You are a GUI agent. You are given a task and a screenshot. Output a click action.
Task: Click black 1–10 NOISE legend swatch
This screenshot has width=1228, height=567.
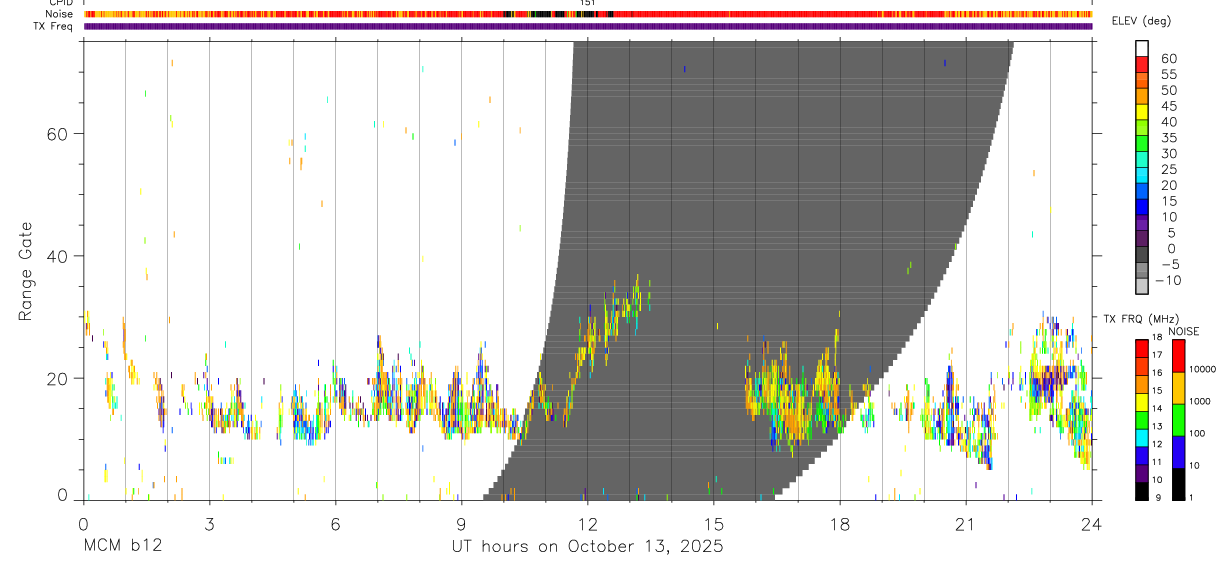(x=1178, y=483)
